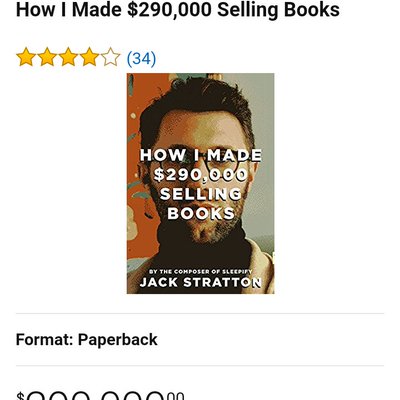Click the Format: label
Viewport: 400px width, 400px height.
45,340
